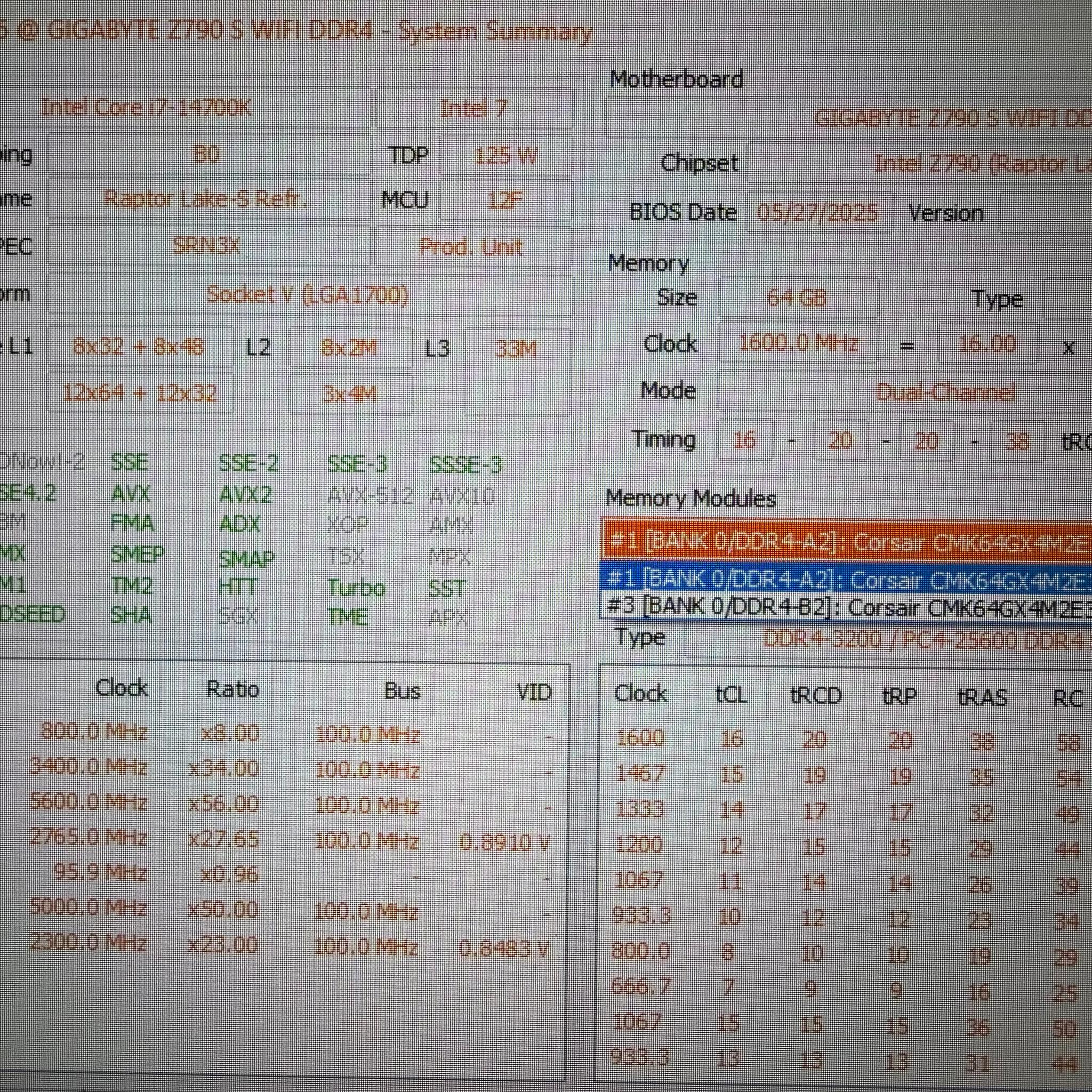
Task: Click the Ratio column header in the CPU clocks table
Action: tap(233, 689)
